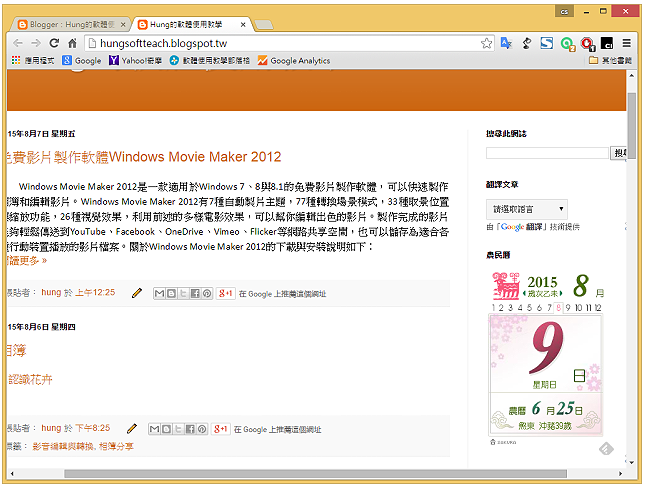Screen dimensions: 648x490
Task: Open the Yahoo bookmark
Action: (x=135, y=61)
